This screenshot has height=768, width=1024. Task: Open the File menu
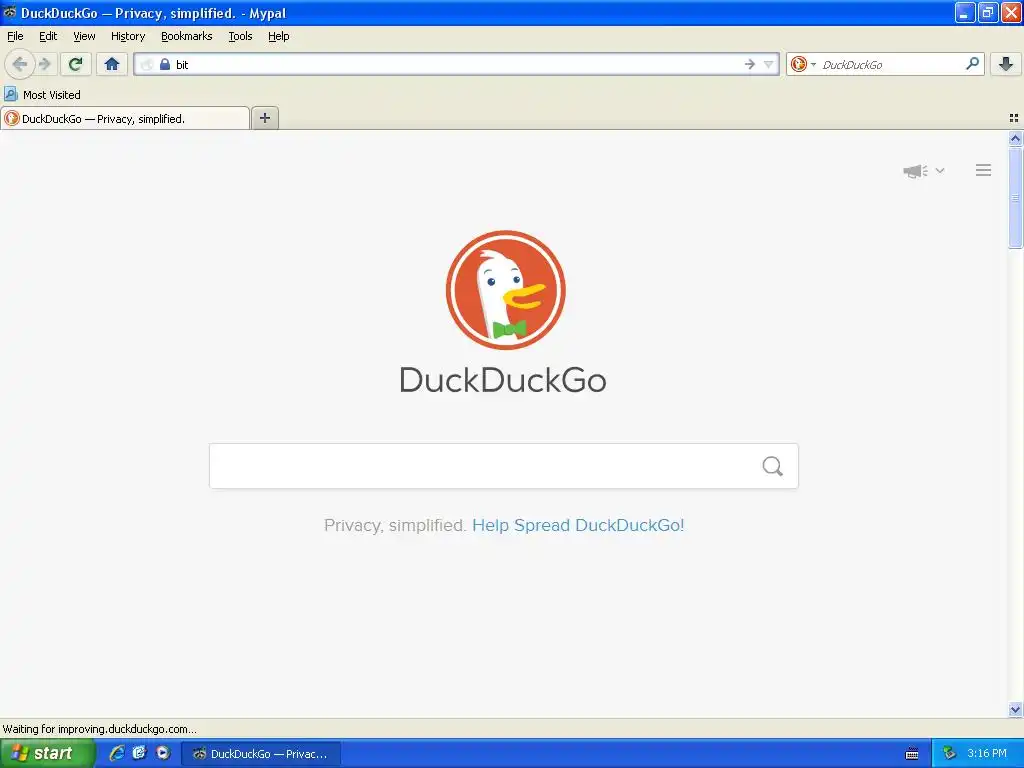click(15, 36)
